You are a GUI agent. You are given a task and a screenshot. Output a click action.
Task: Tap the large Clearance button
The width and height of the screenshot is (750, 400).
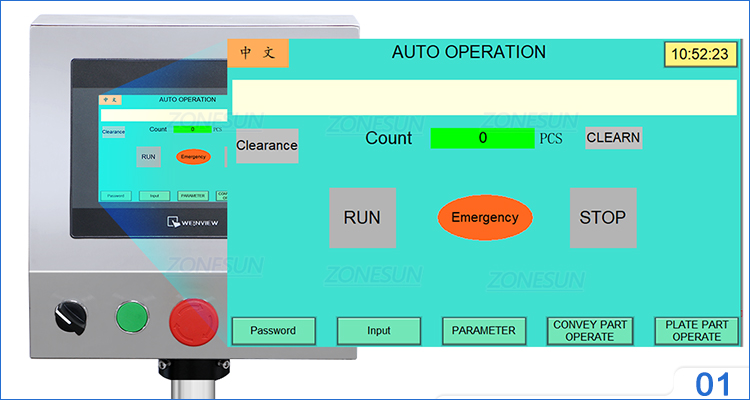[x=267, y=145]
